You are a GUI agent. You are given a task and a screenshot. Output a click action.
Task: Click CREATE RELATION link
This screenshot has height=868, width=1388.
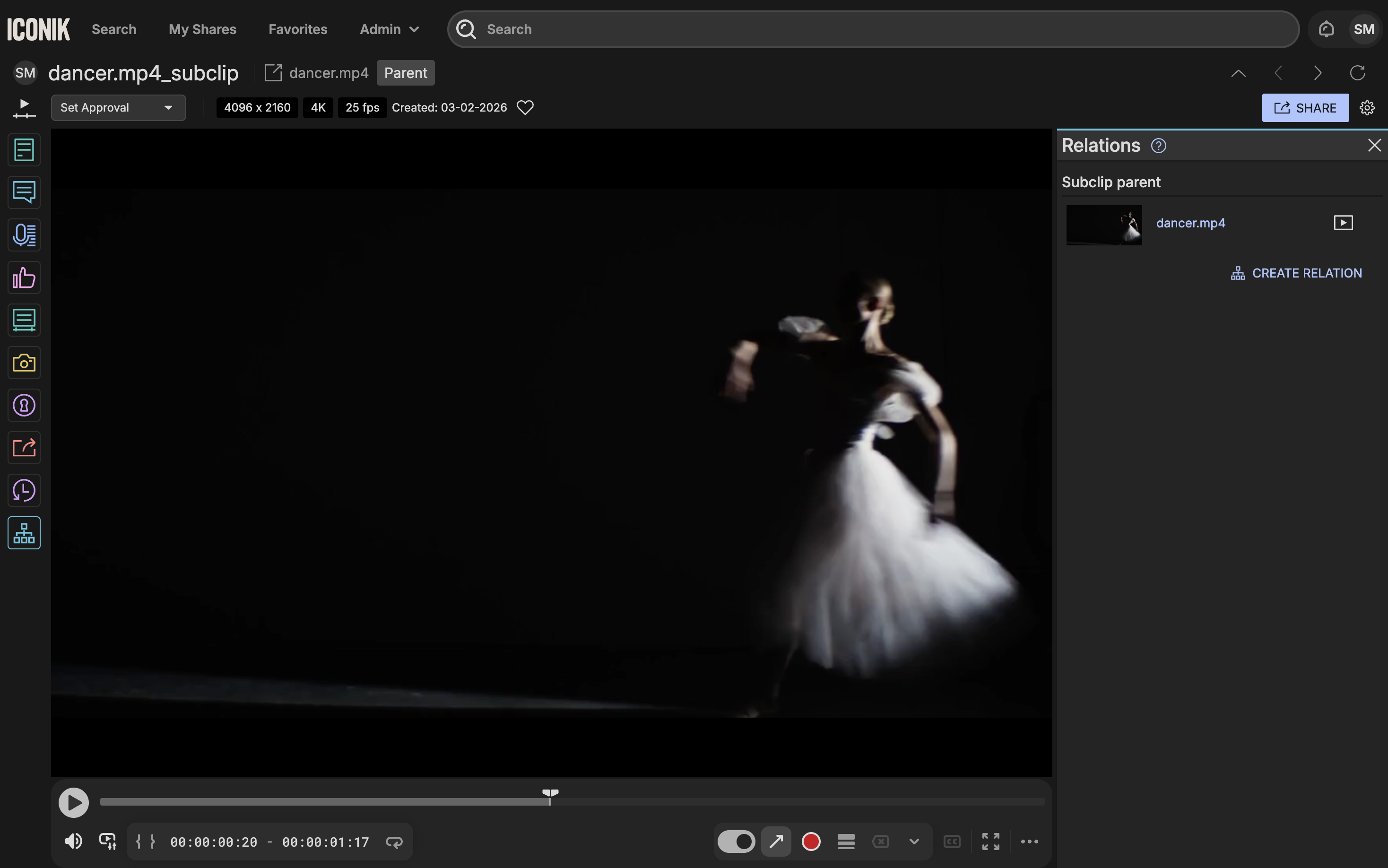[1296, 273]
